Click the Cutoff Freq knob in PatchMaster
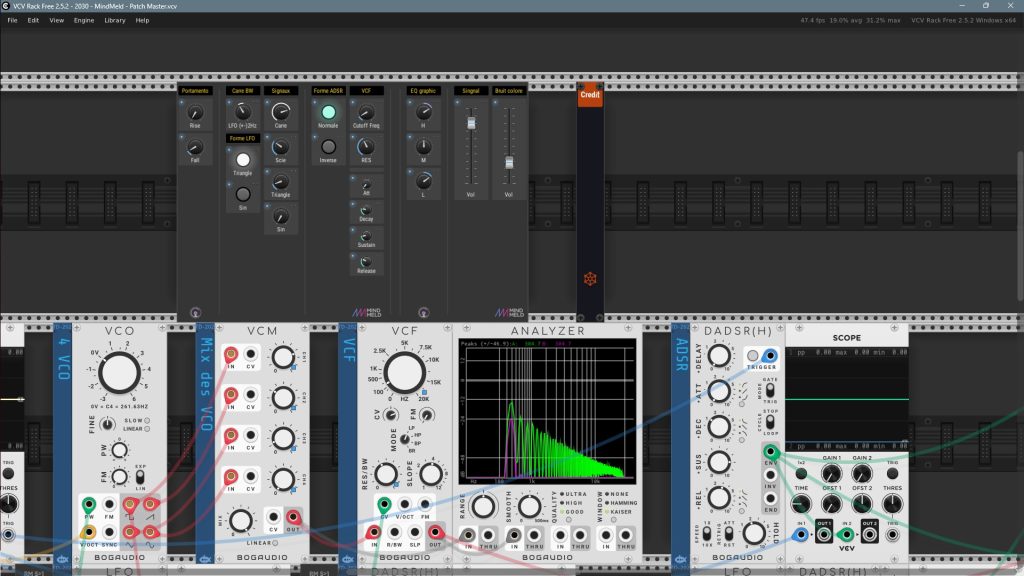The image size is (1024, 576). [x=366, y=112]
